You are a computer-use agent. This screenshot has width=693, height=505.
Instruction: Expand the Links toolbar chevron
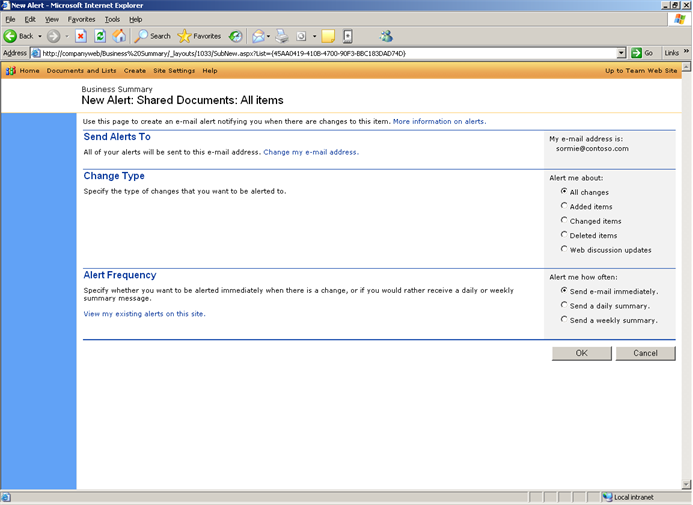point(686,52)
